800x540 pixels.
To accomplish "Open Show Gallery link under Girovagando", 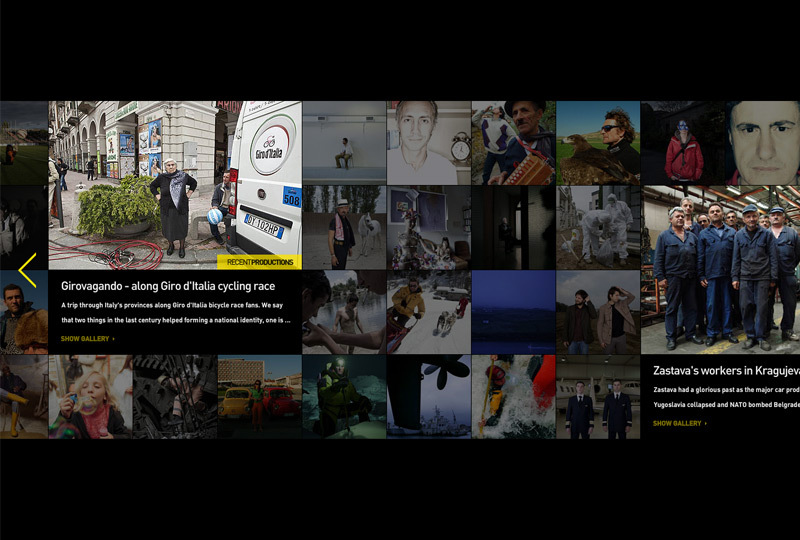I will pos(88,338).
